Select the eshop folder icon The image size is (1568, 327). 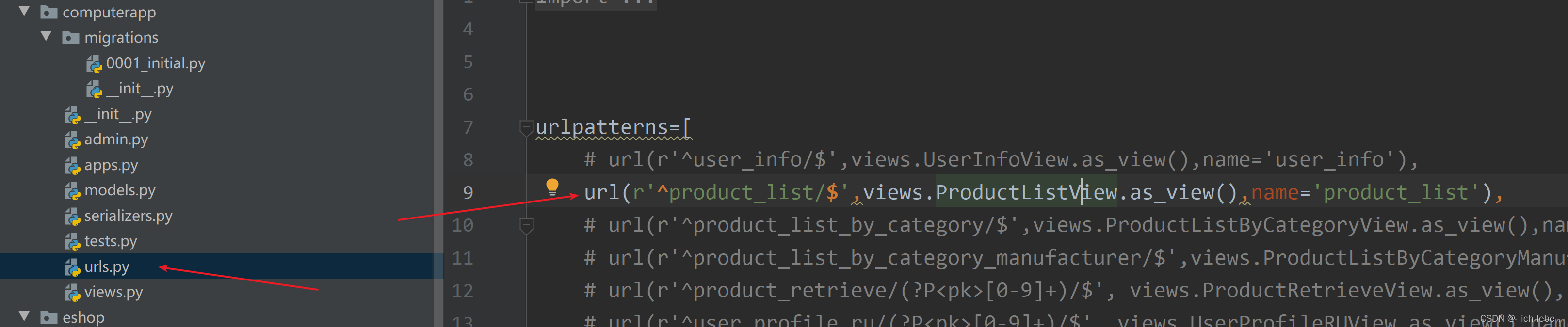48,317
